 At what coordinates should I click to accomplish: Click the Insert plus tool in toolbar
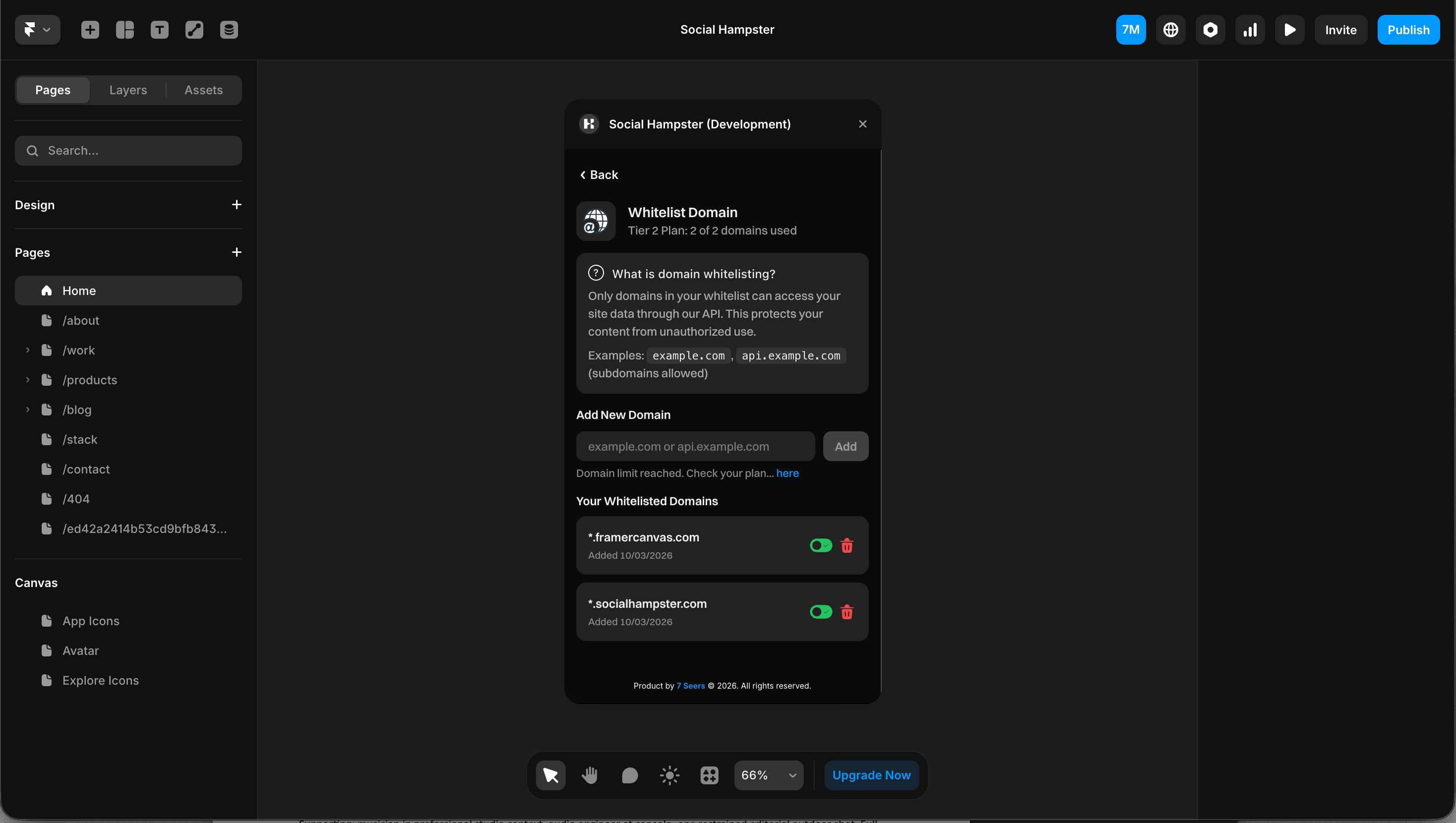[x=90, y=29]
